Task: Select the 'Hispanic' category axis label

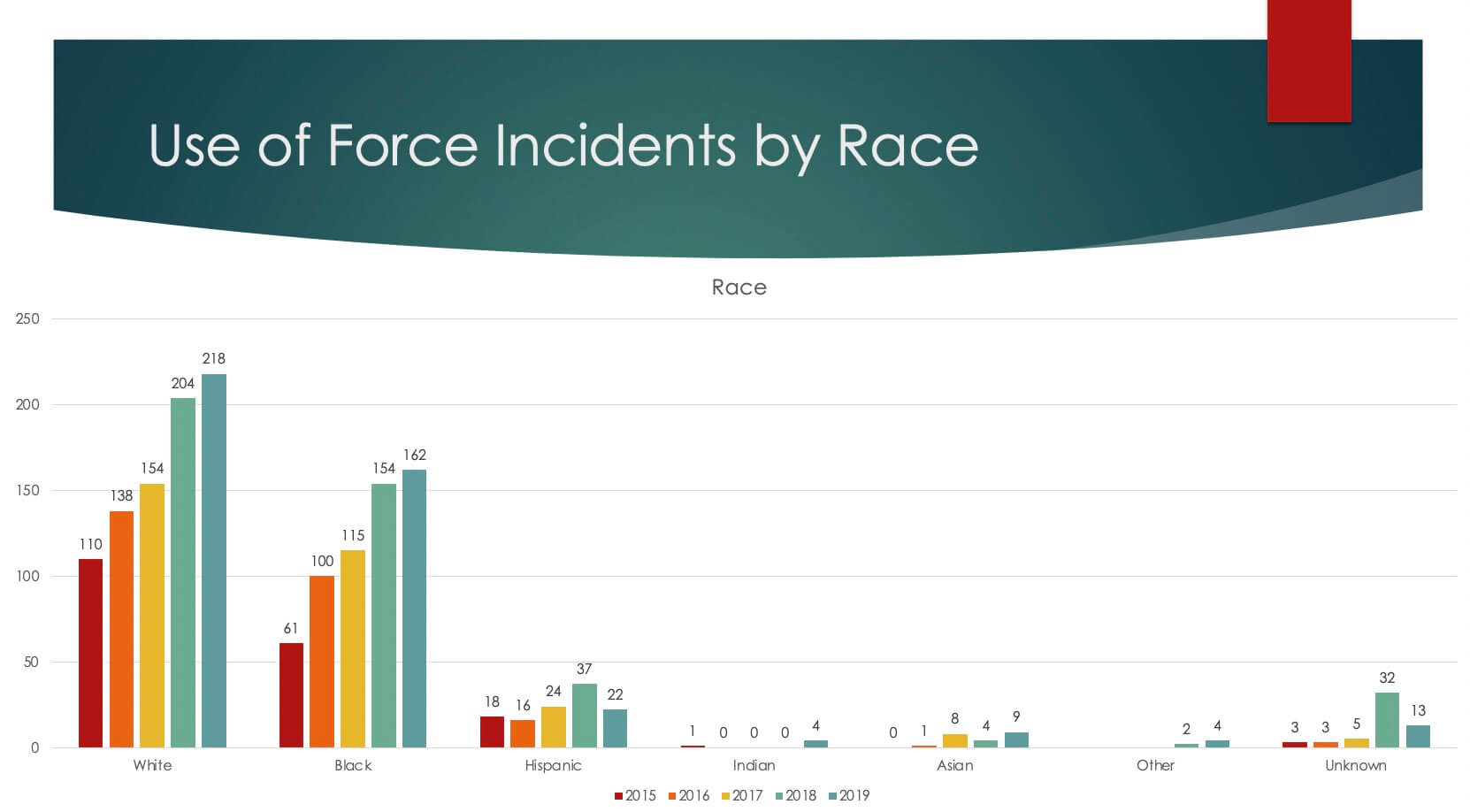Action: pyautogui.click(x=553, y=765)
